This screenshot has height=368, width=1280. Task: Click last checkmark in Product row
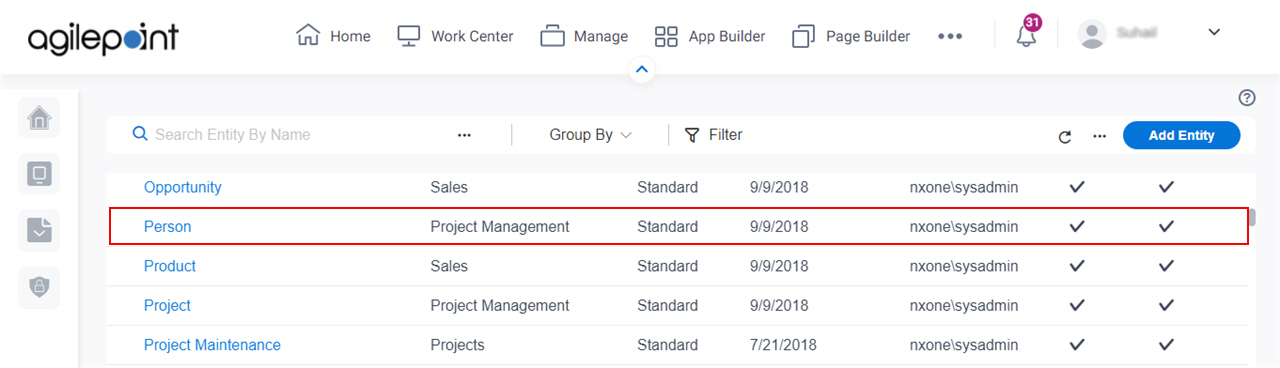point(1166,266)
